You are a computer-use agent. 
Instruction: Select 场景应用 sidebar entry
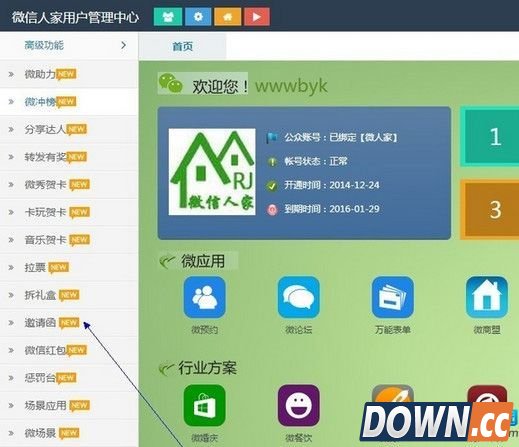[69, 406]
